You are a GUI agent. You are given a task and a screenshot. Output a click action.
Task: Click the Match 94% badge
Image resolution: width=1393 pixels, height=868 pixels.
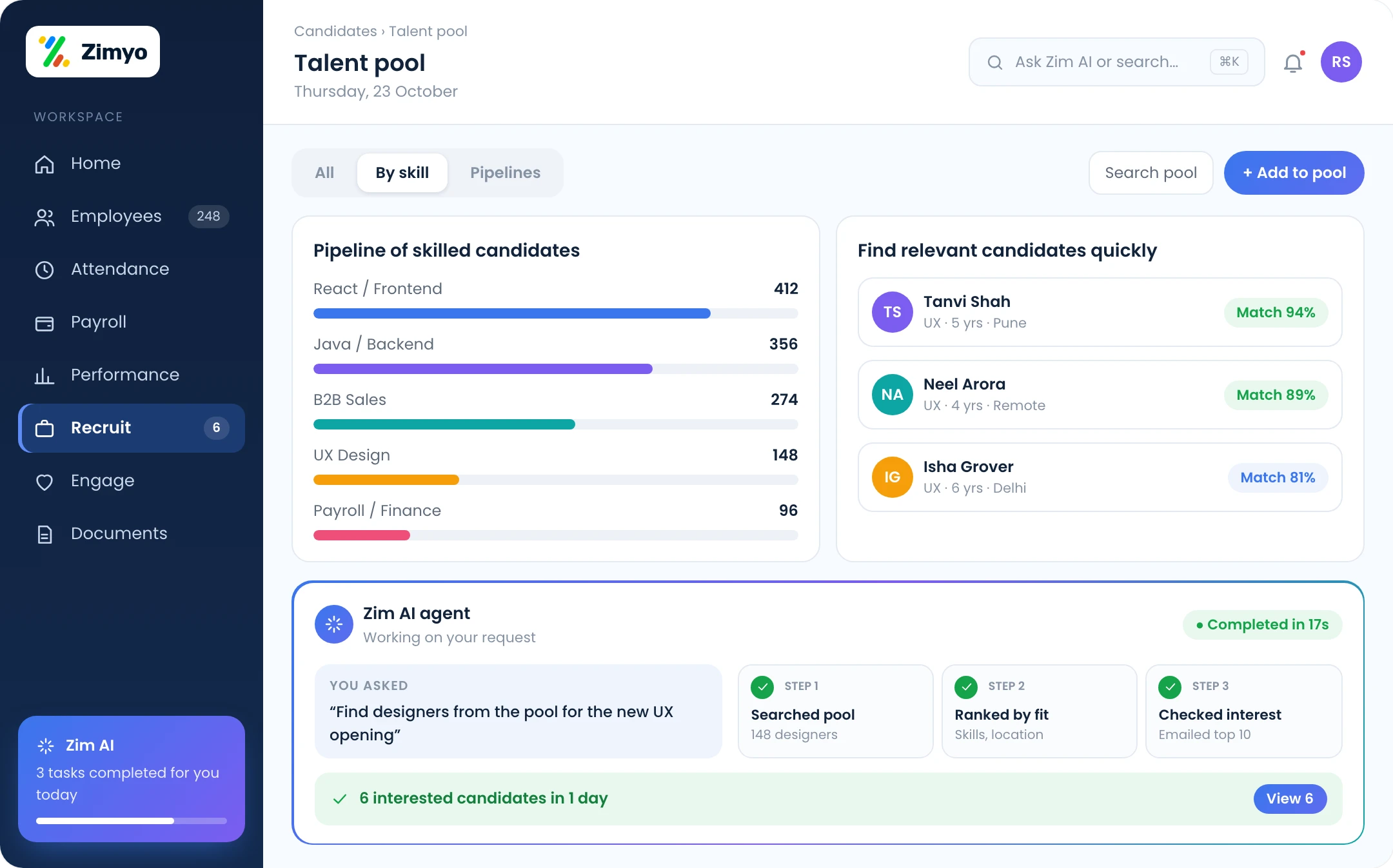tap(1276, 313)
